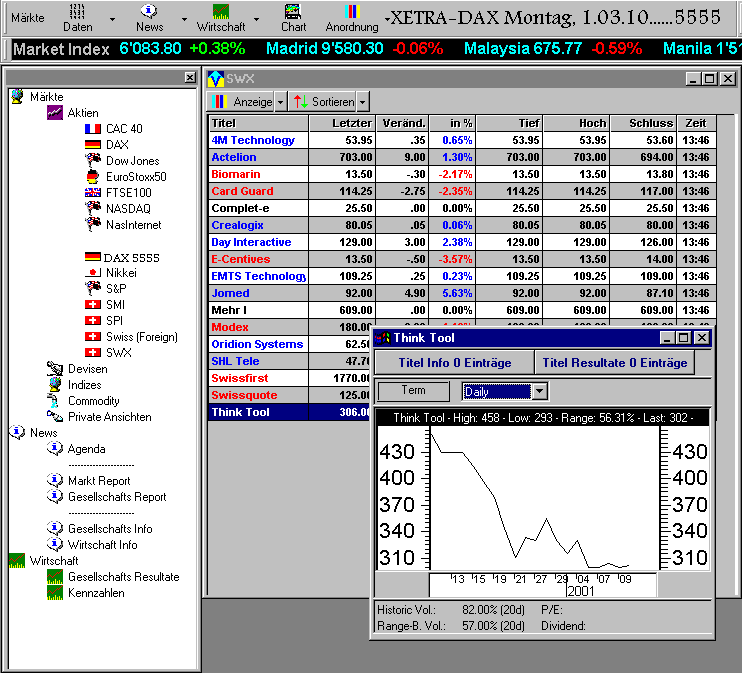Image resolution: width=742 pixels, height=673 pixels.
Task: Click the Gesellschafts Info icon
Action: (55, 528)
